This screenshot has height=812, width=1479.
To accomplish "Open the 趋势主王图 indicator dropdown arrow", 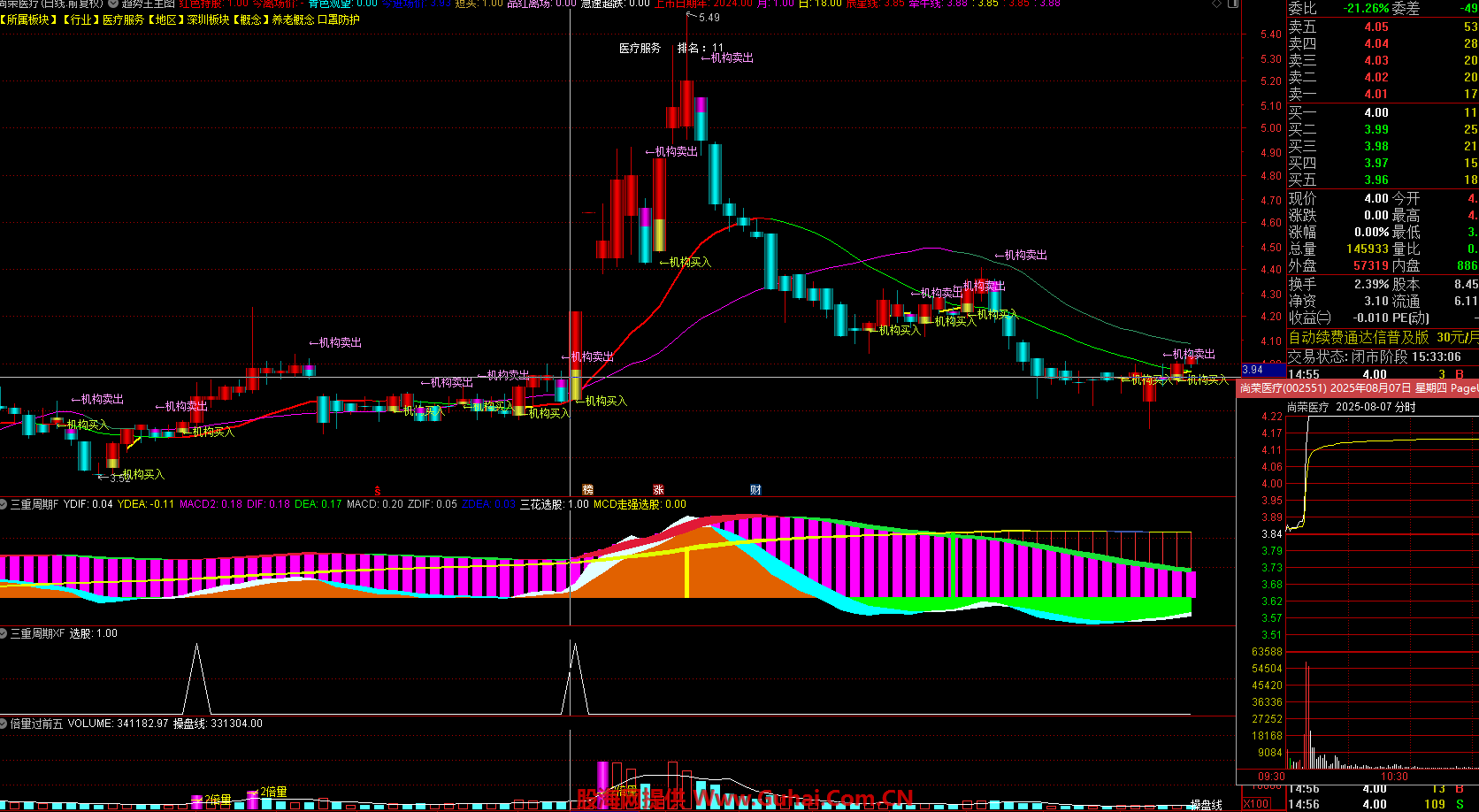I will pyautogui.click(x=112, y=4).
